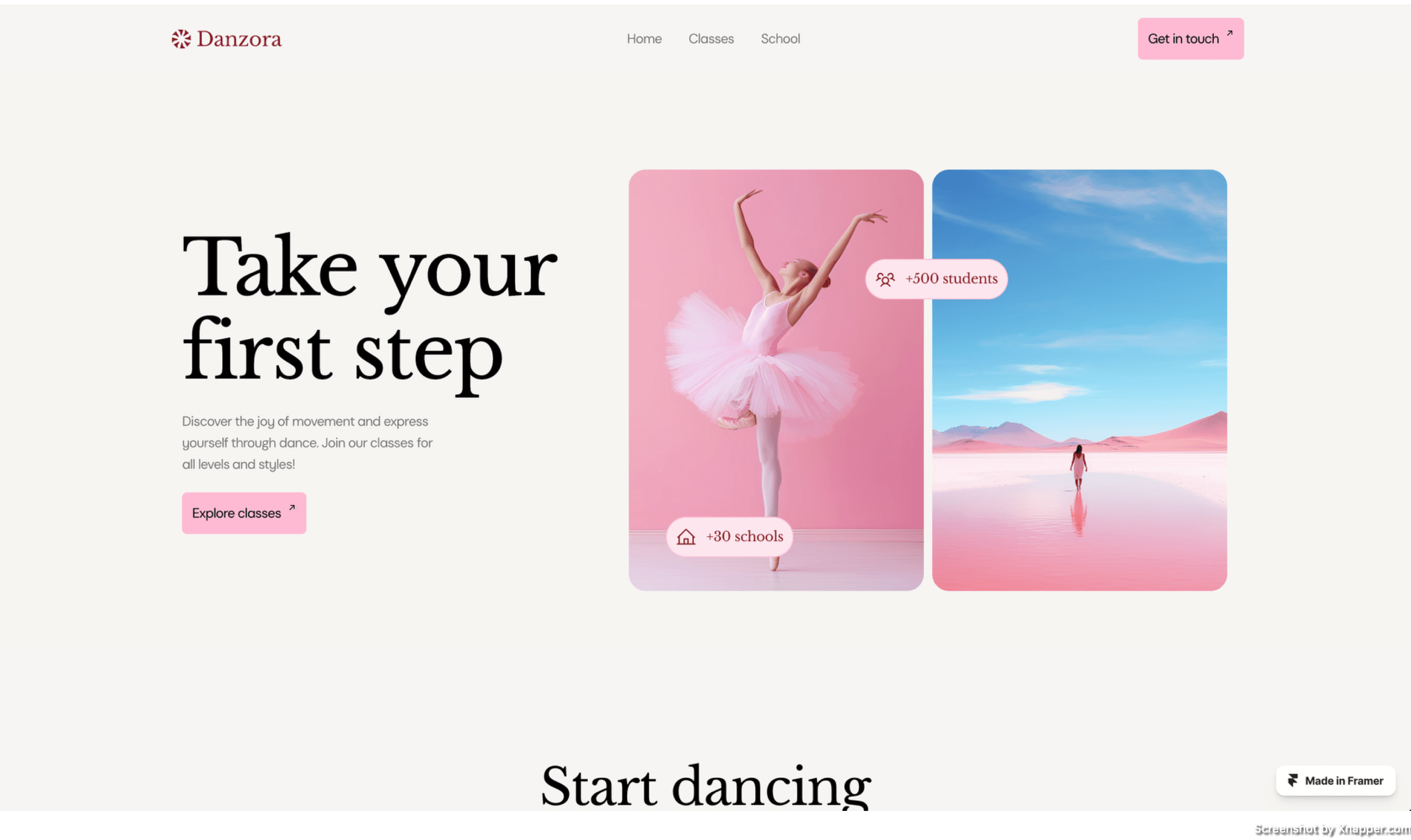
Task: Click the arrow icon on Explore classes
Action: coord(292,508)
